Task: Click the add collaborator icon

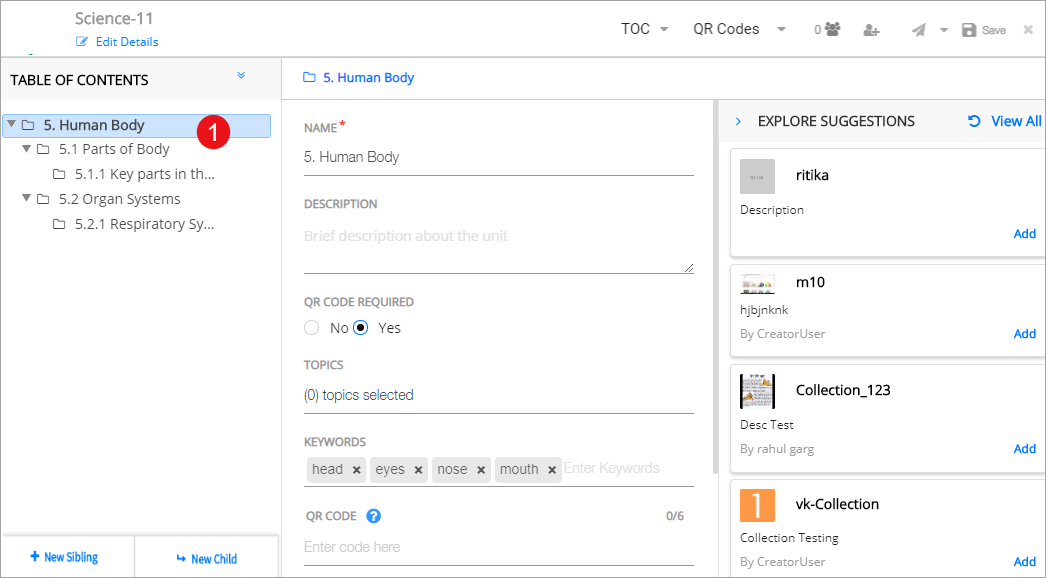Action: 871,30
